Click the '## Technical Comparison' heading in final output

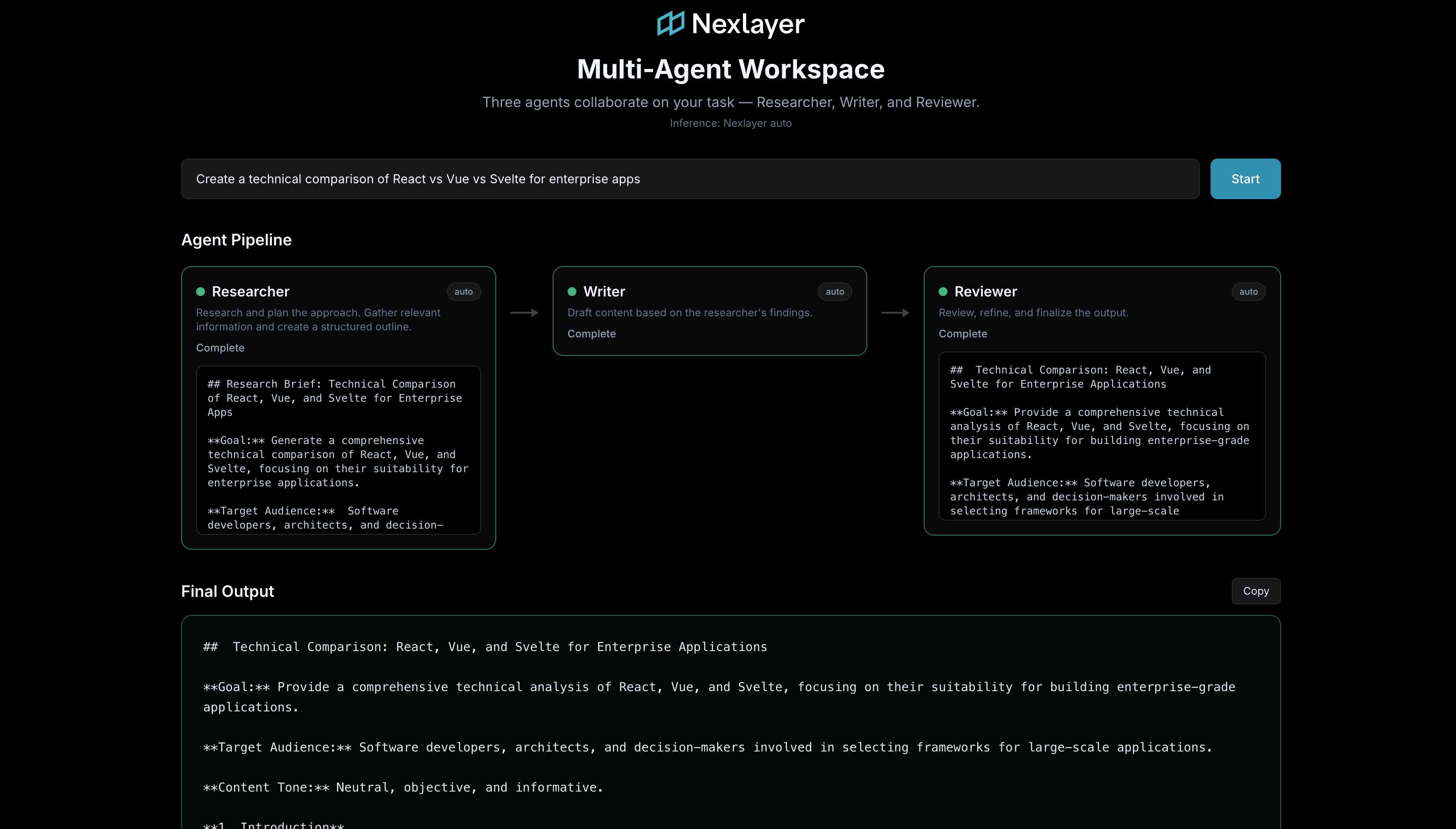pos(485,647)
